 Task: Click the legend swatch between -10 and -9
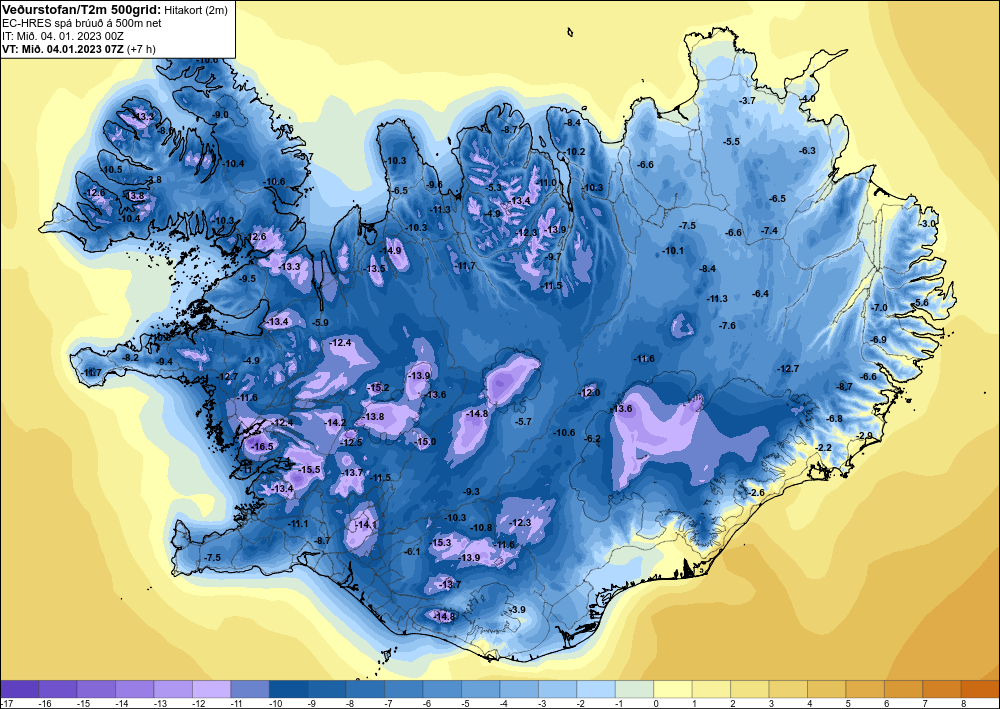click(x=288, y=689)
